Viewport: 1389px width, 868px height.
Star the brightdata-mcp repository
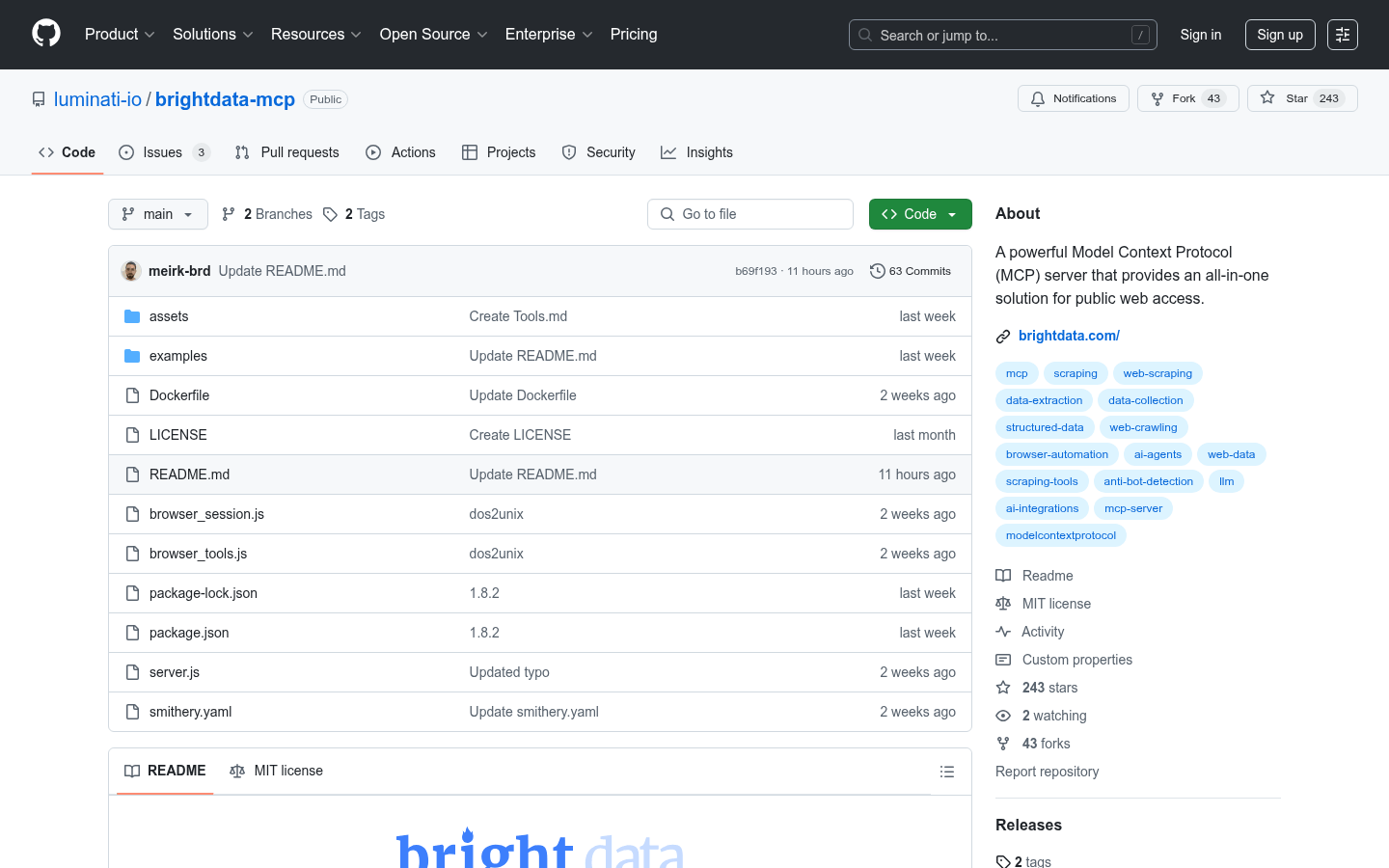point(1301,98)
